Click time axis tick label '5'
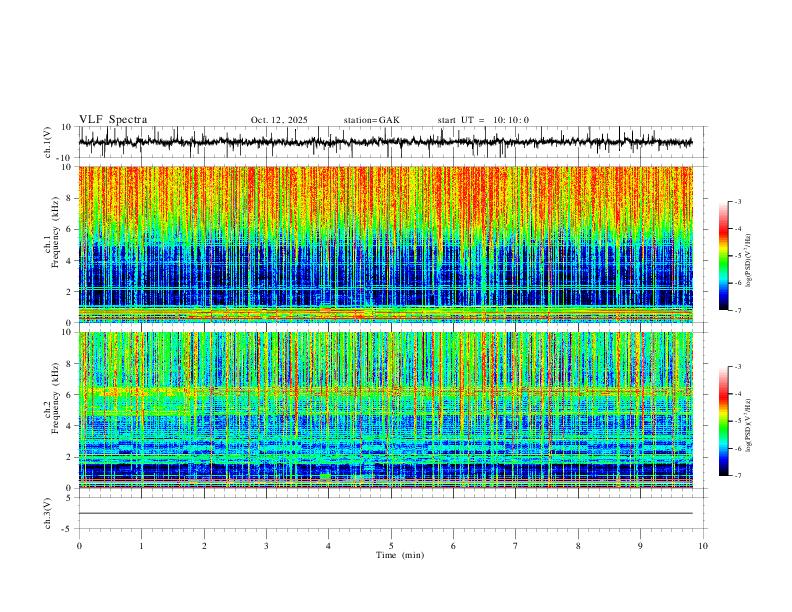792x612 pixels. pos(391,546)
